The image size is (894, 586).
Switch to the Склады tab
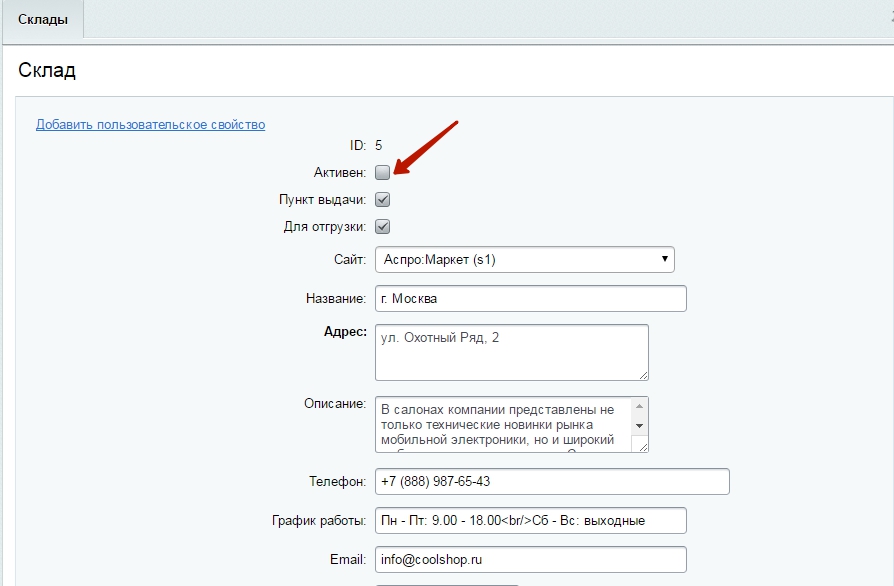coord(43,20)
